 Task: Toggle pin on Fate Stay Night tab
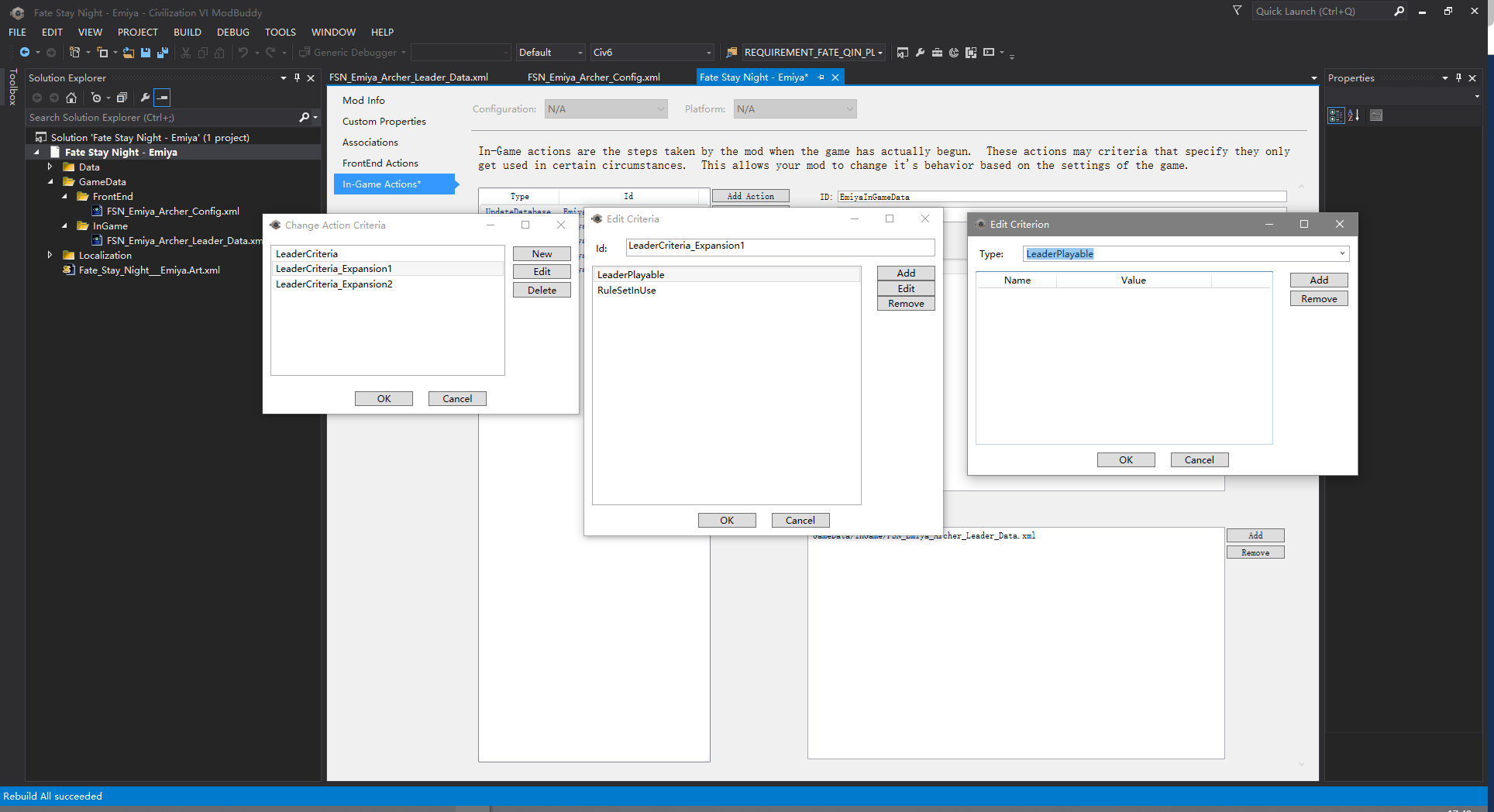[821, 77]
